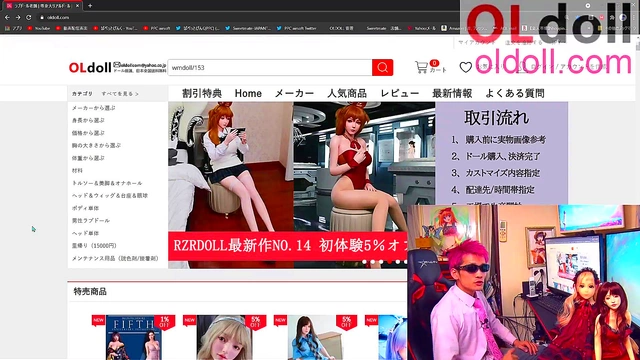Select 里帰り(15000円) category

(x=94, y=246)
